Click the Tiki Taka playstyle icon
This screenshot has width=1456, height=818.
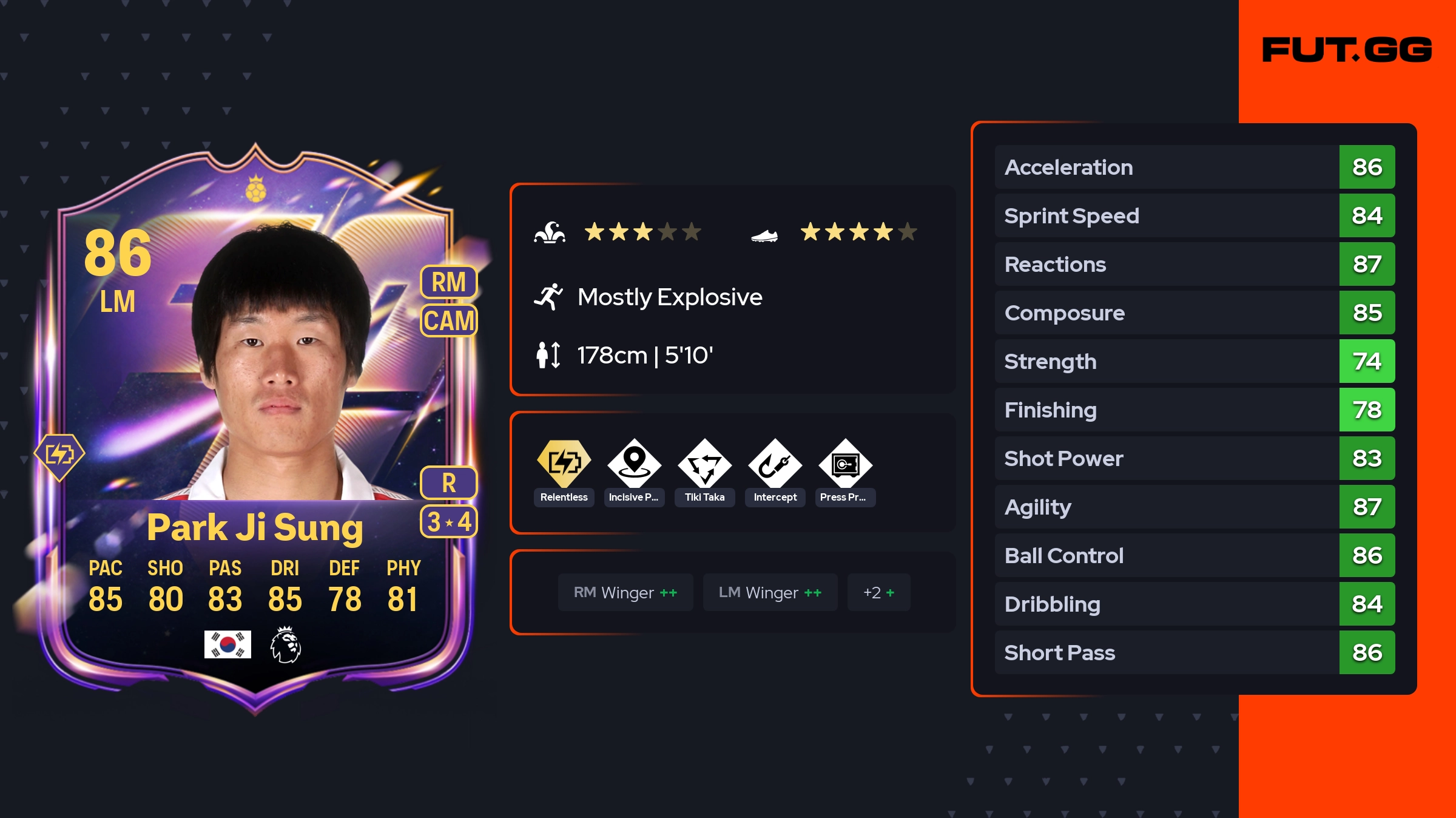pos(704,463)
